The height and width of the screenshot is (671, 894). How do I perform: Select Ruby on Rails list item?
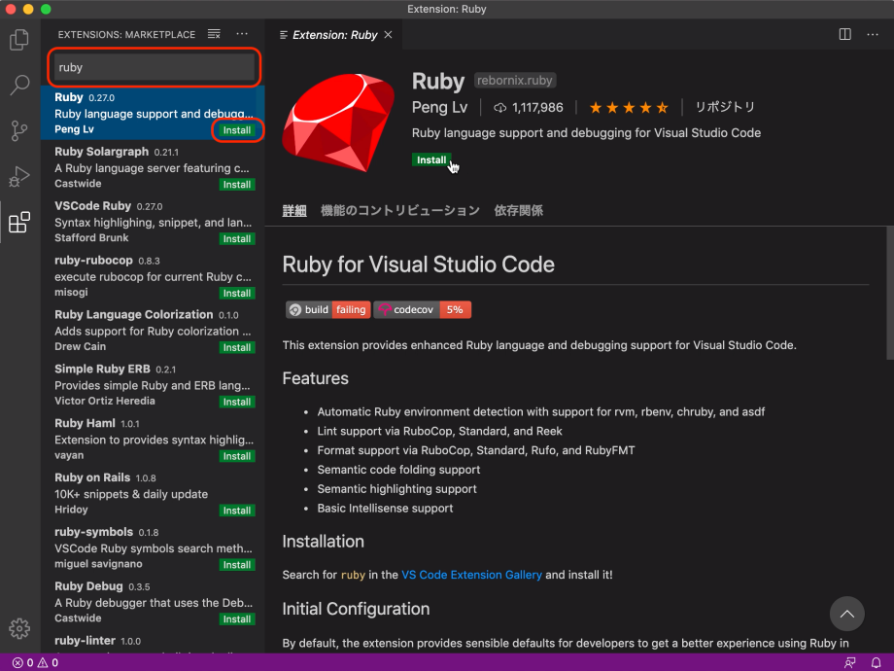(153, 494)
